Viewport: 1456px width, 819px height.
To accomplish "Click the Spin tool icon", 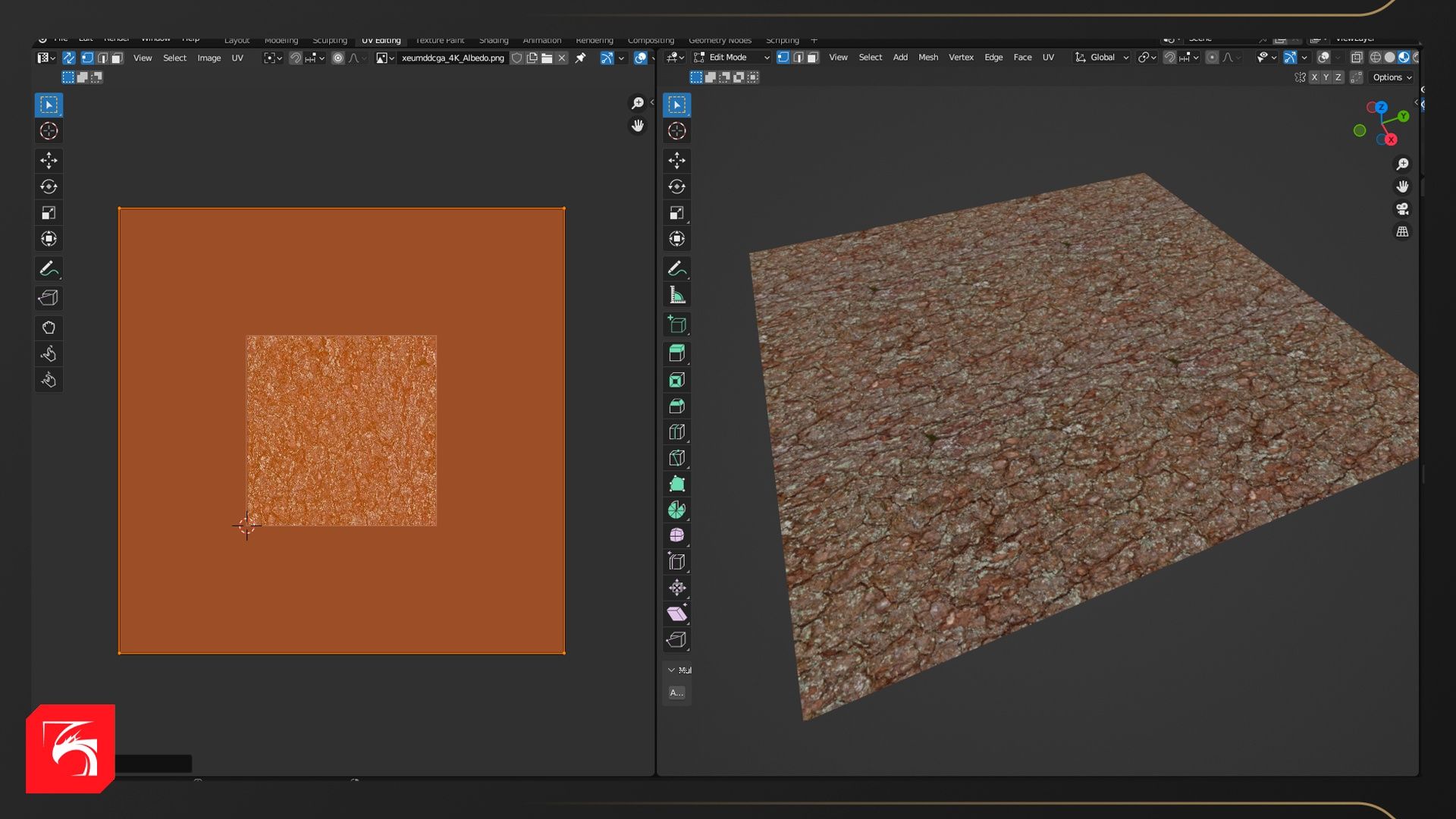I will pyautogui.click(x=676, y=510).
